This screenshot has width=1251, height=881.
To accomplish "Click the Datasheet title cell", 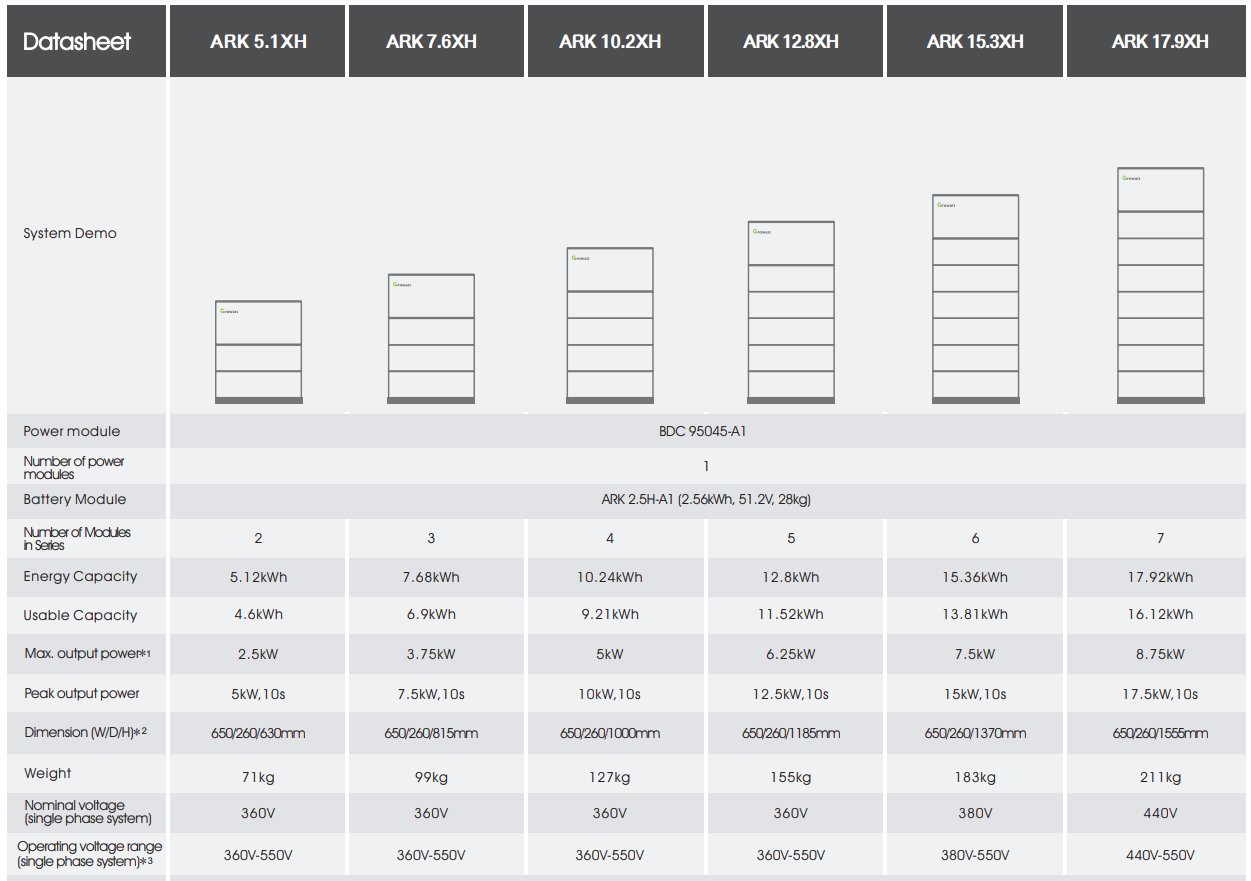I will click(86, 41).
